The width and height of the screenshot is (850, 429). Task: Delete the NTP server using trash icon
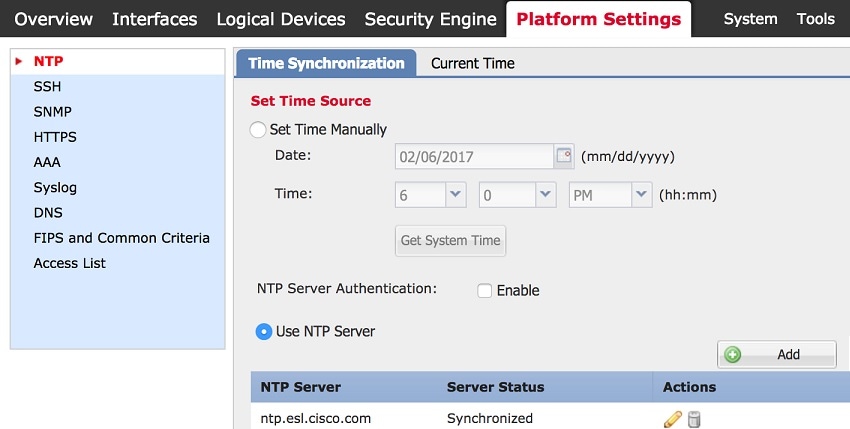pos(694,419)
